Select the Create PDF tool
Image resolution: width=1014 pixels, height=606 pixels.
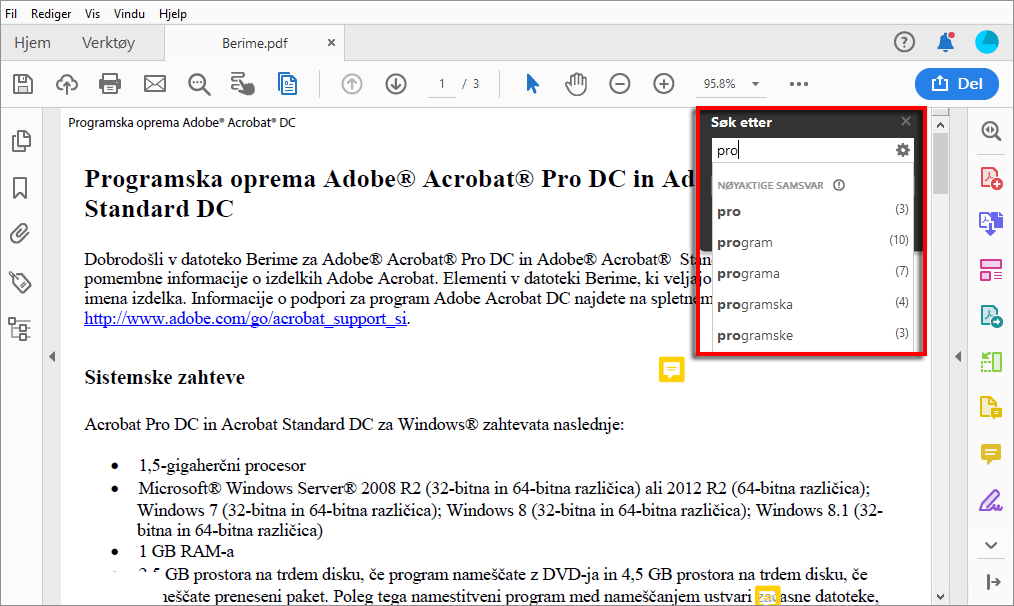tap(991, 177)
